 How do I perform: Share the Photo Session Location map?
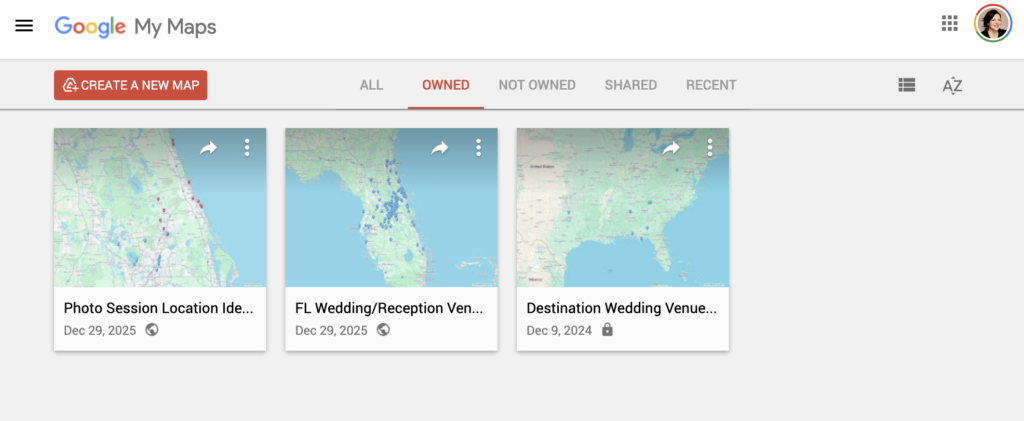tap(208, 148)
